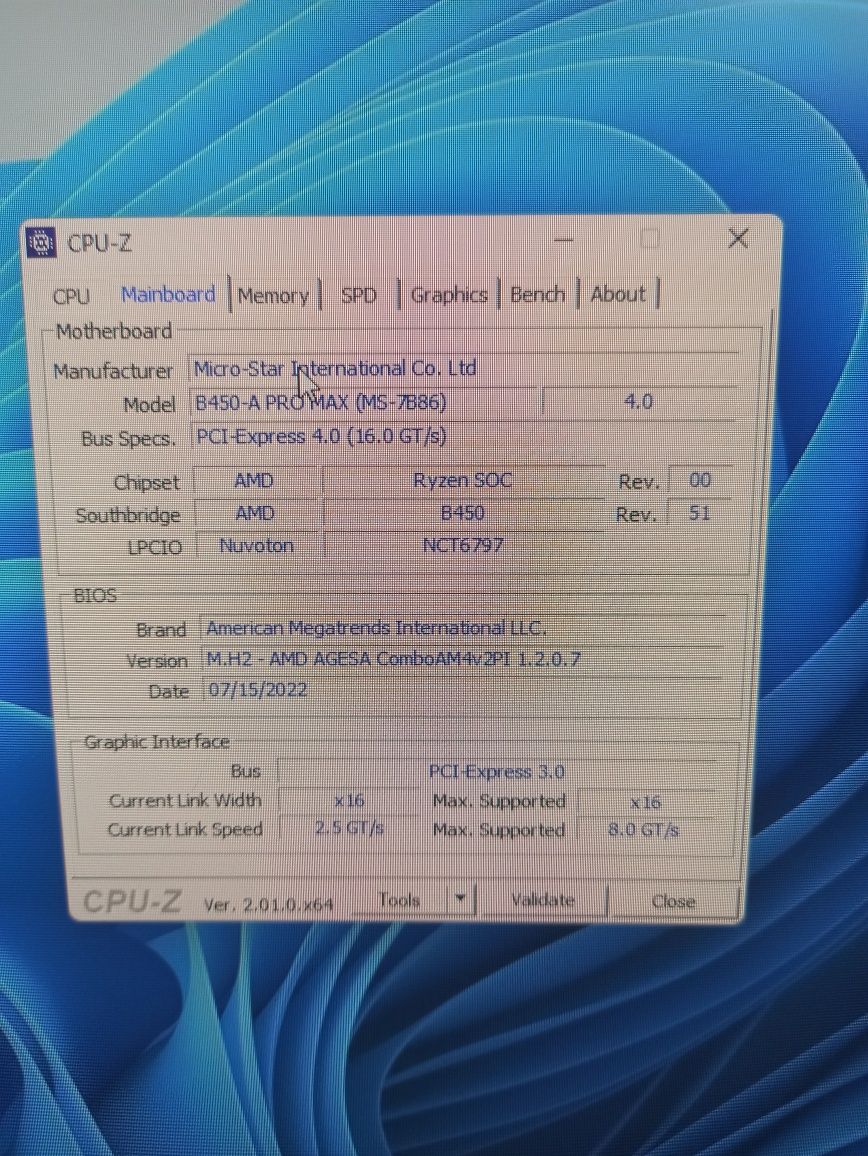Minimize the CPU-Z window
Viewport: 868px width, 1156px height.
coord(564,240)
